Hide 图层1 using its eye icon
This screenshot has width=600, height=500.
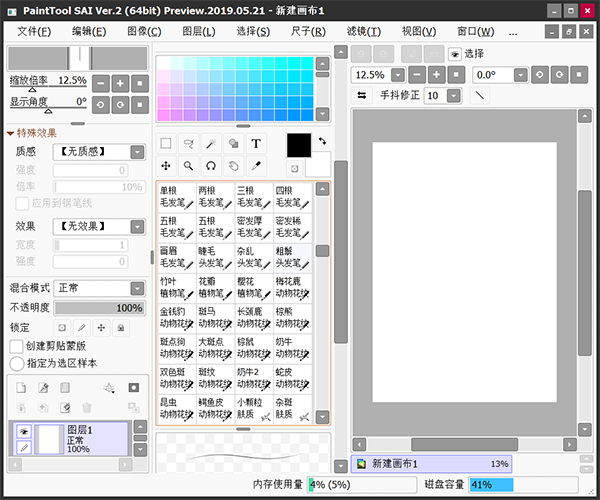[x=24, y=431]
